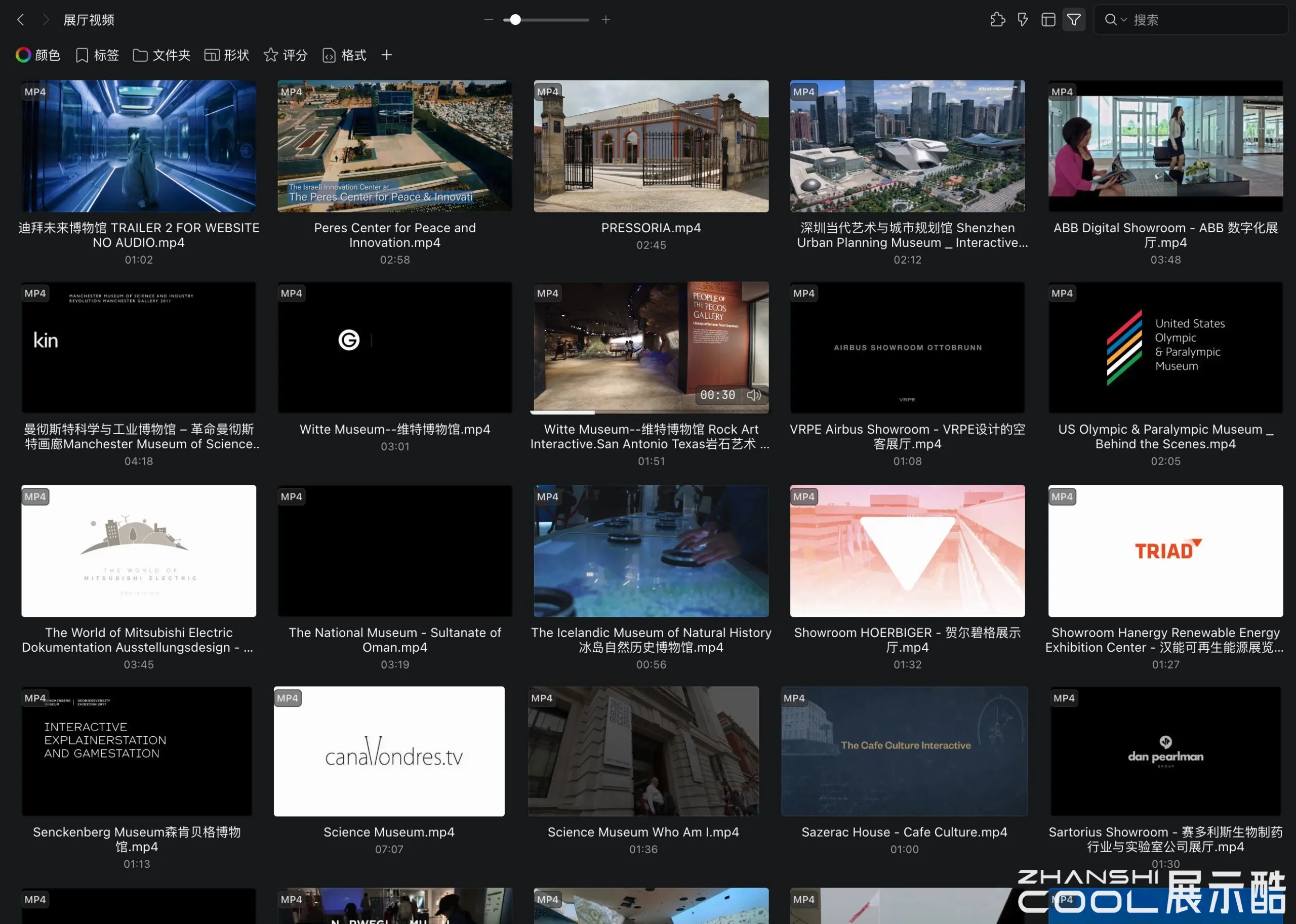Screen dimensions: 1296x924
Task: Click file name Sazerac House - Cafe Culture.mp4
Action: pos(904,832)
